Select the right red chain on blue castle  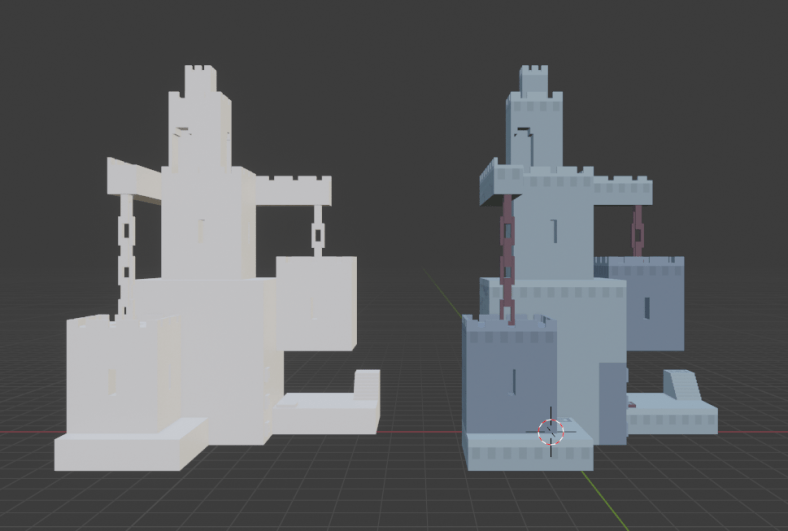[x=637, y=230]
